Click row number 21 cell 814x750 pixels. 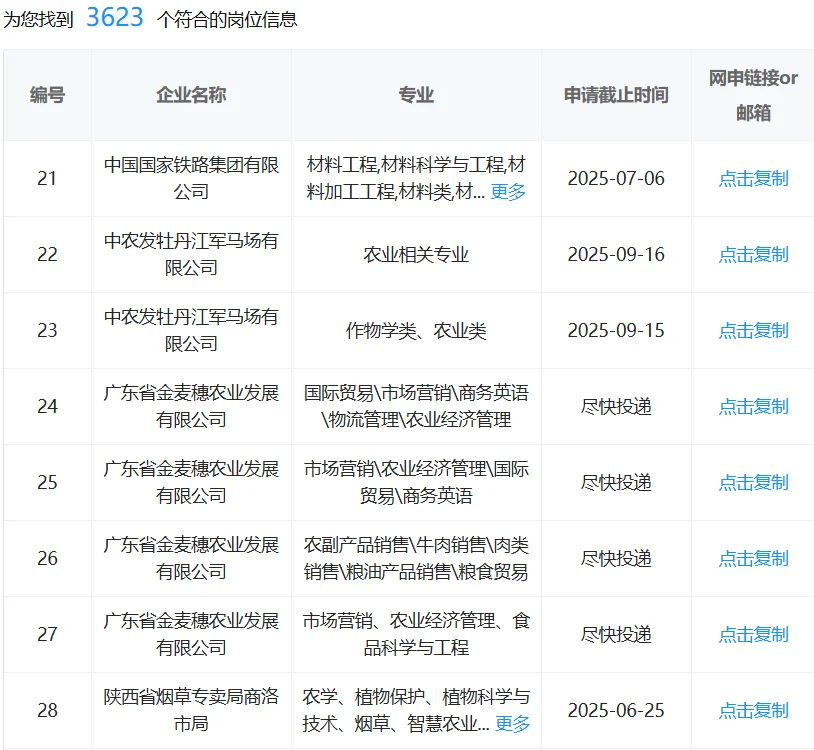pyautogui.click(x=47, y=179)
